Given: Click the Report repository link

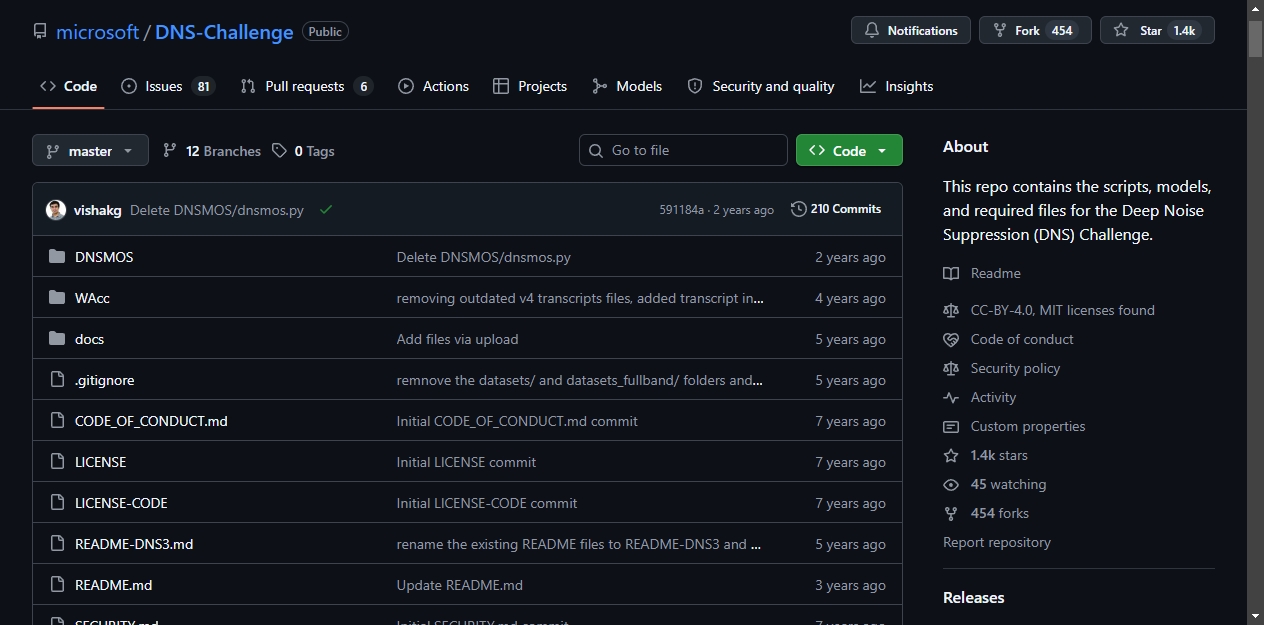Looking at the screenshot, I should (997, 542).
